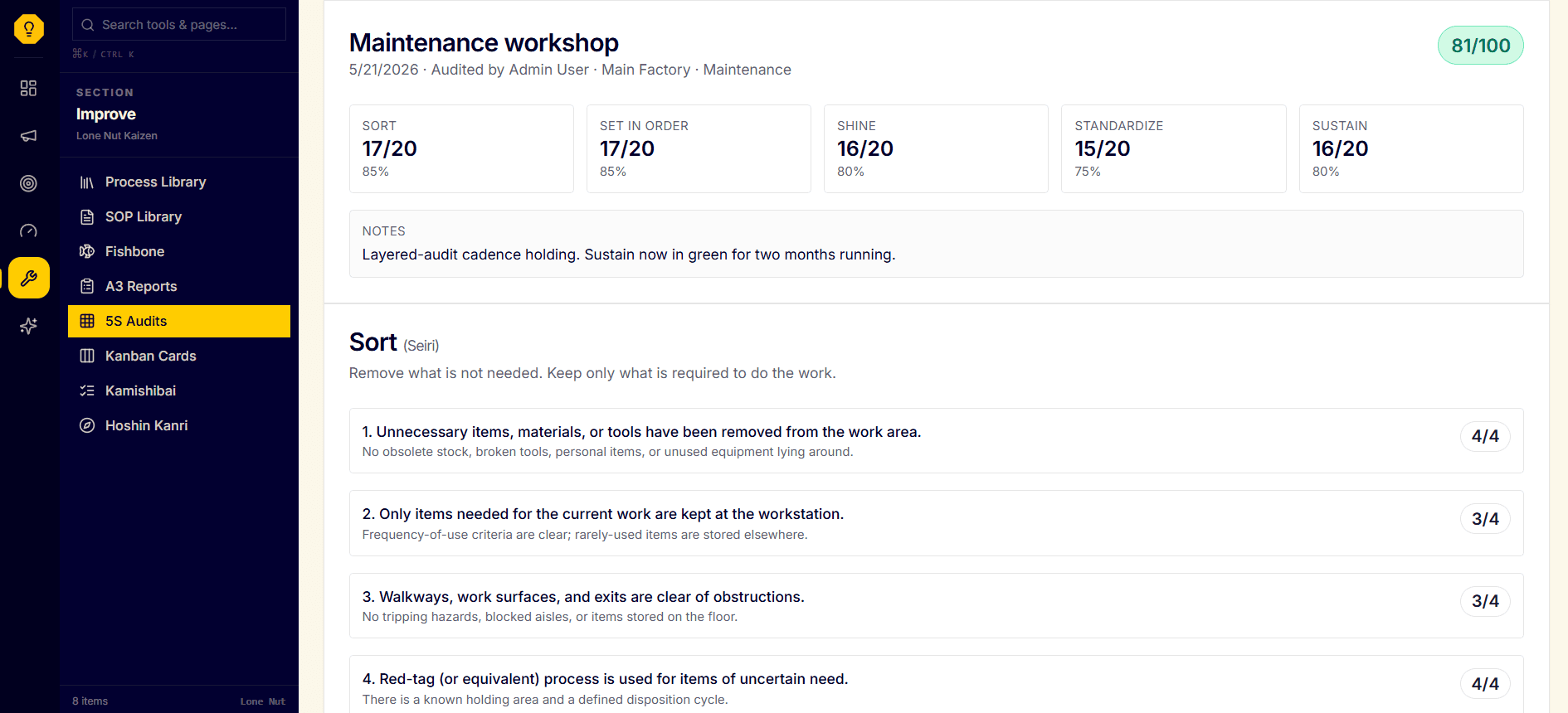Image resolution: width=1568 pixels, height=713 pixels.
Task: Select the Shine 16/20 score card
Action: (x=936, y=149)
